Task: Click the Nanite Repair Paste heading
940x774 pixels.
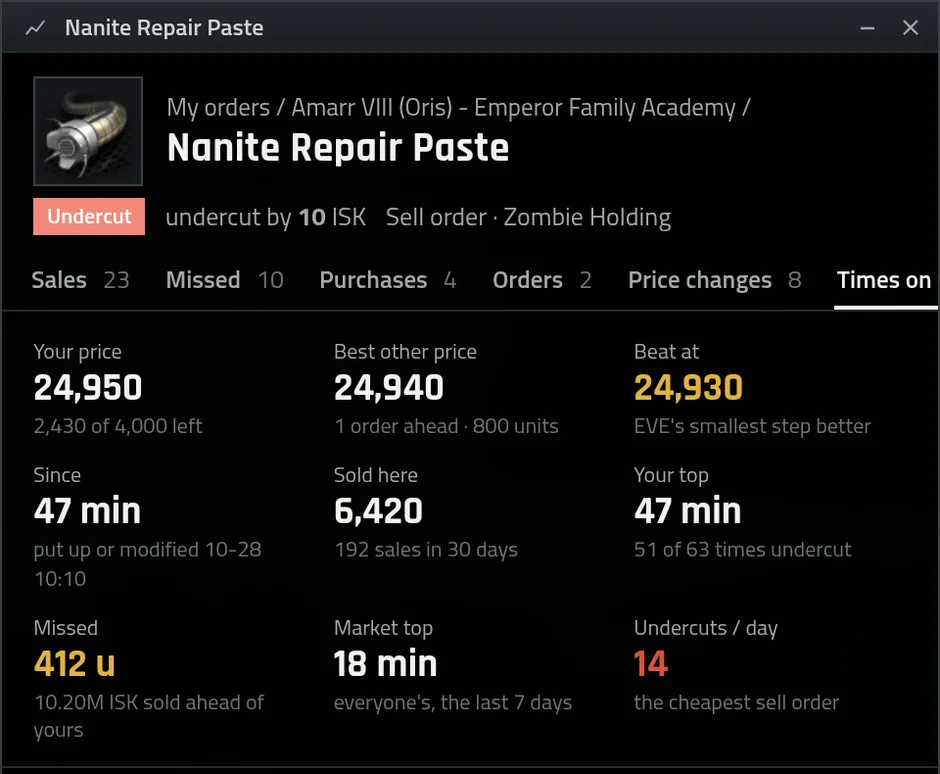Action: (x=338, y=148)
